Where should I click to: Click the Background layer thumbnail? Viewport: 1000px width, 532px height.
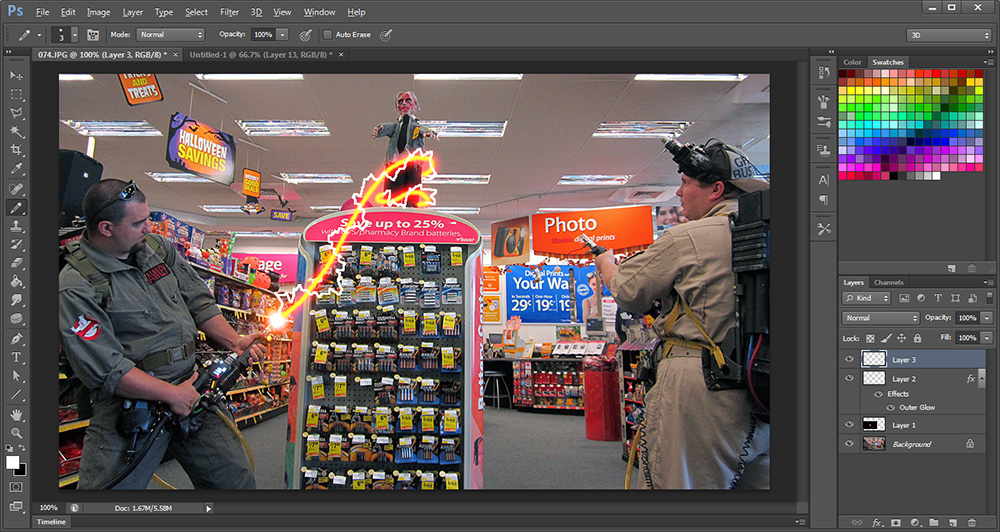pyautogui.click(x=874, y=443)
